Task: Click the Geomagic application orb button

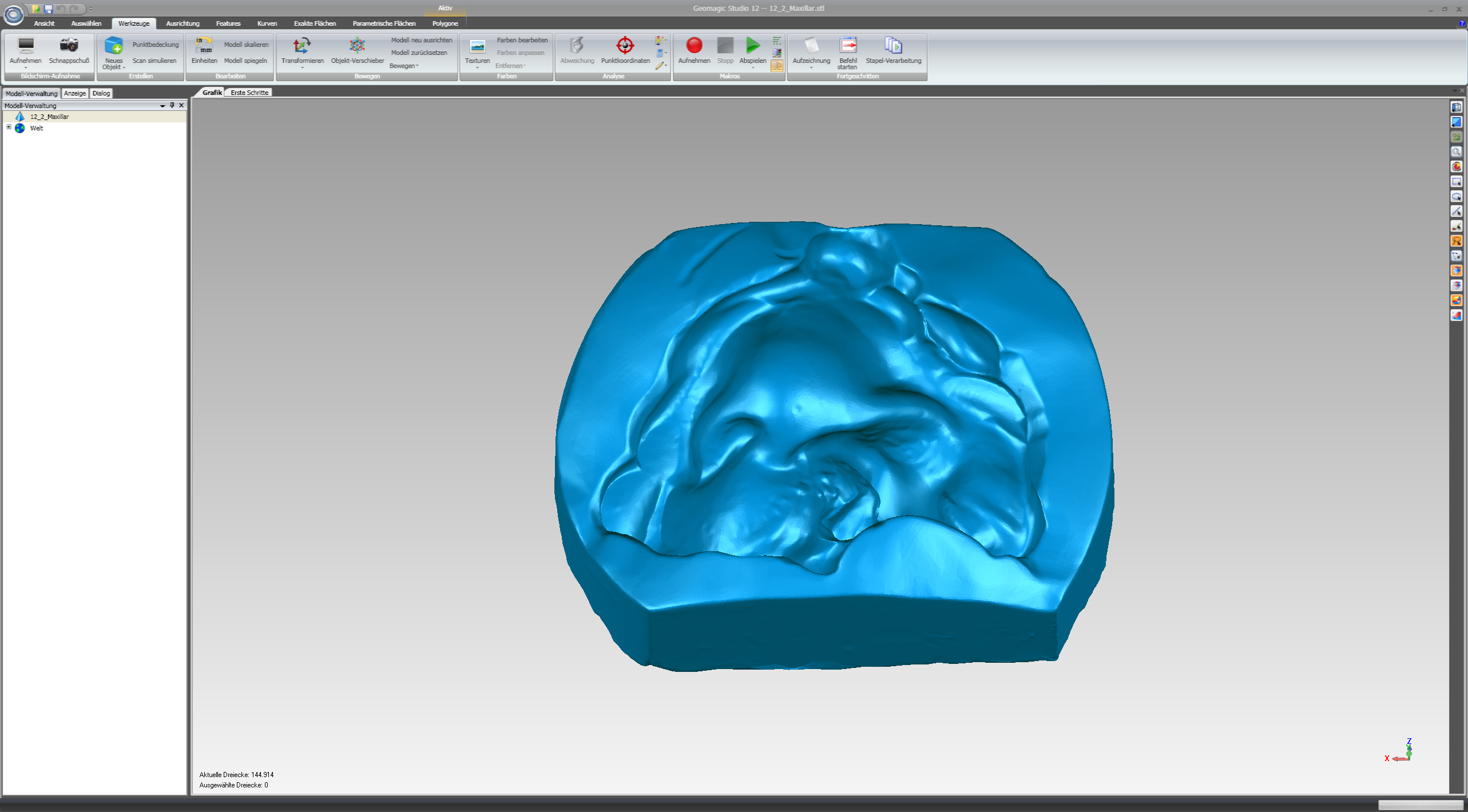Action: pyautogui.click(x=13, y=14)
